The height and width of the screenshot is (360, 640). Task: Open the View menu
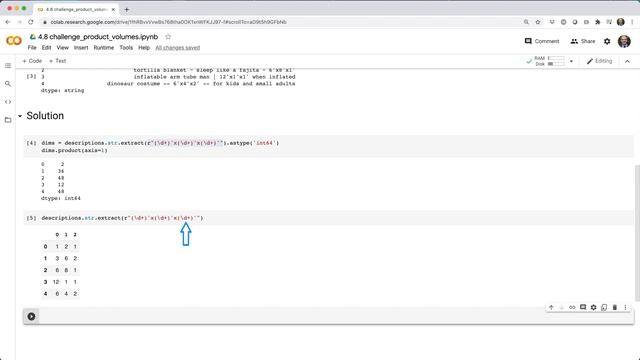(62, 48)
